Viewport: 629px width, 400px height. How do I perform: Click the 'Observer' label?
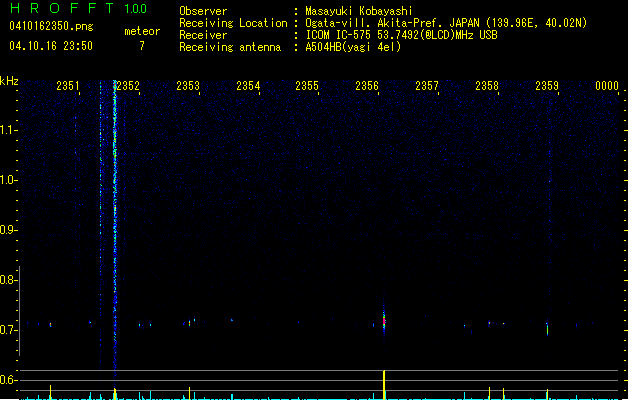(203, 11)
